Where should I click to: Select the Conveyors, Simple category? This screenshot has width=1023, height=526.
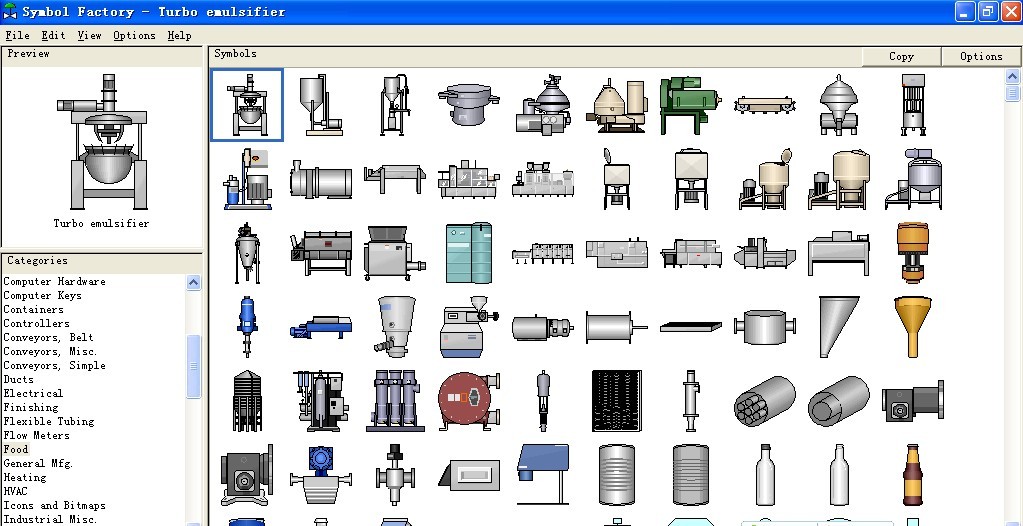(x=54, y=365)
